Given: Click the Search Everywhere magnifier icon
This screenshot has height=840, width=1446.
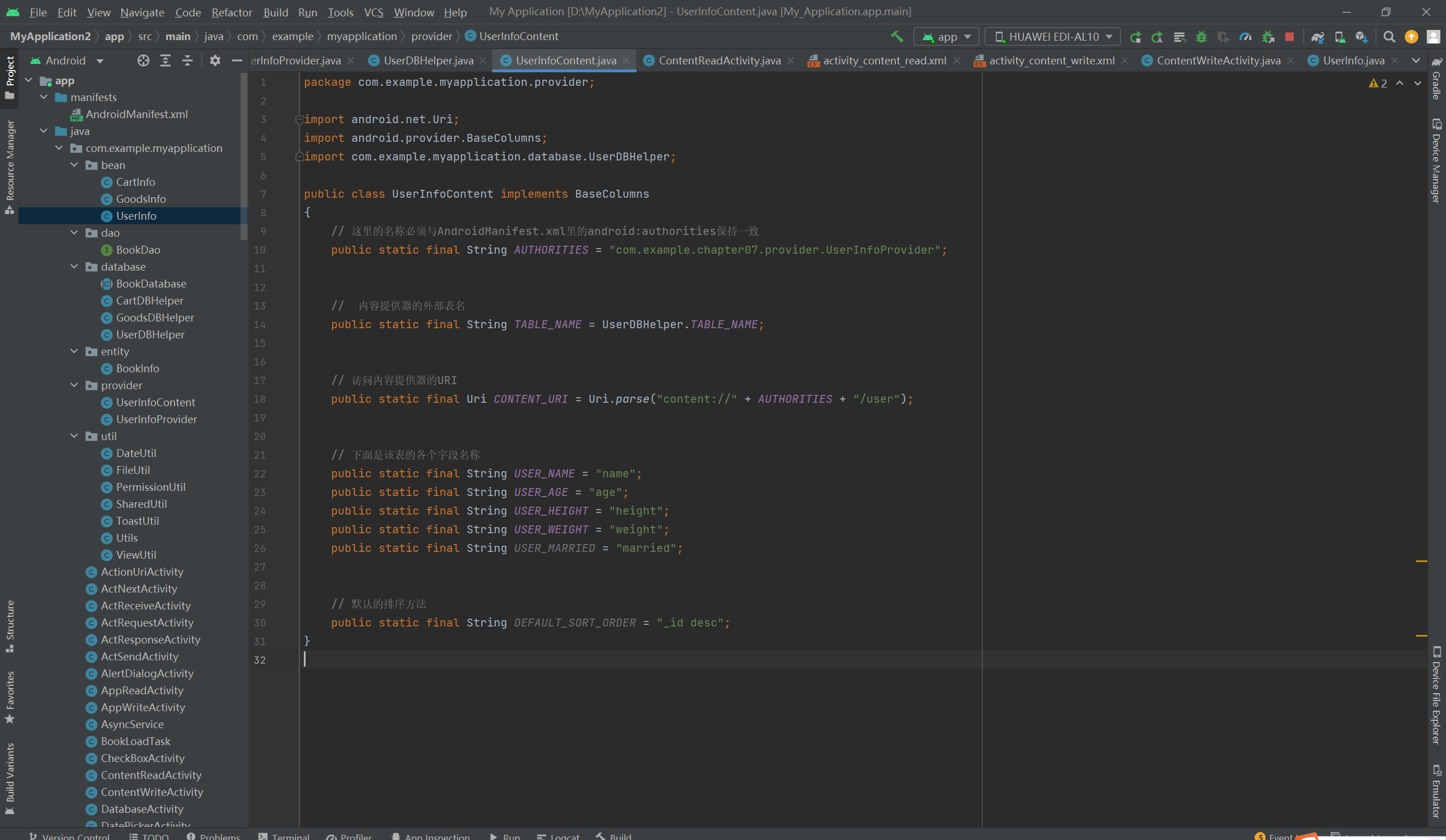Looking at the screenshot, I should coord(1389,37).
